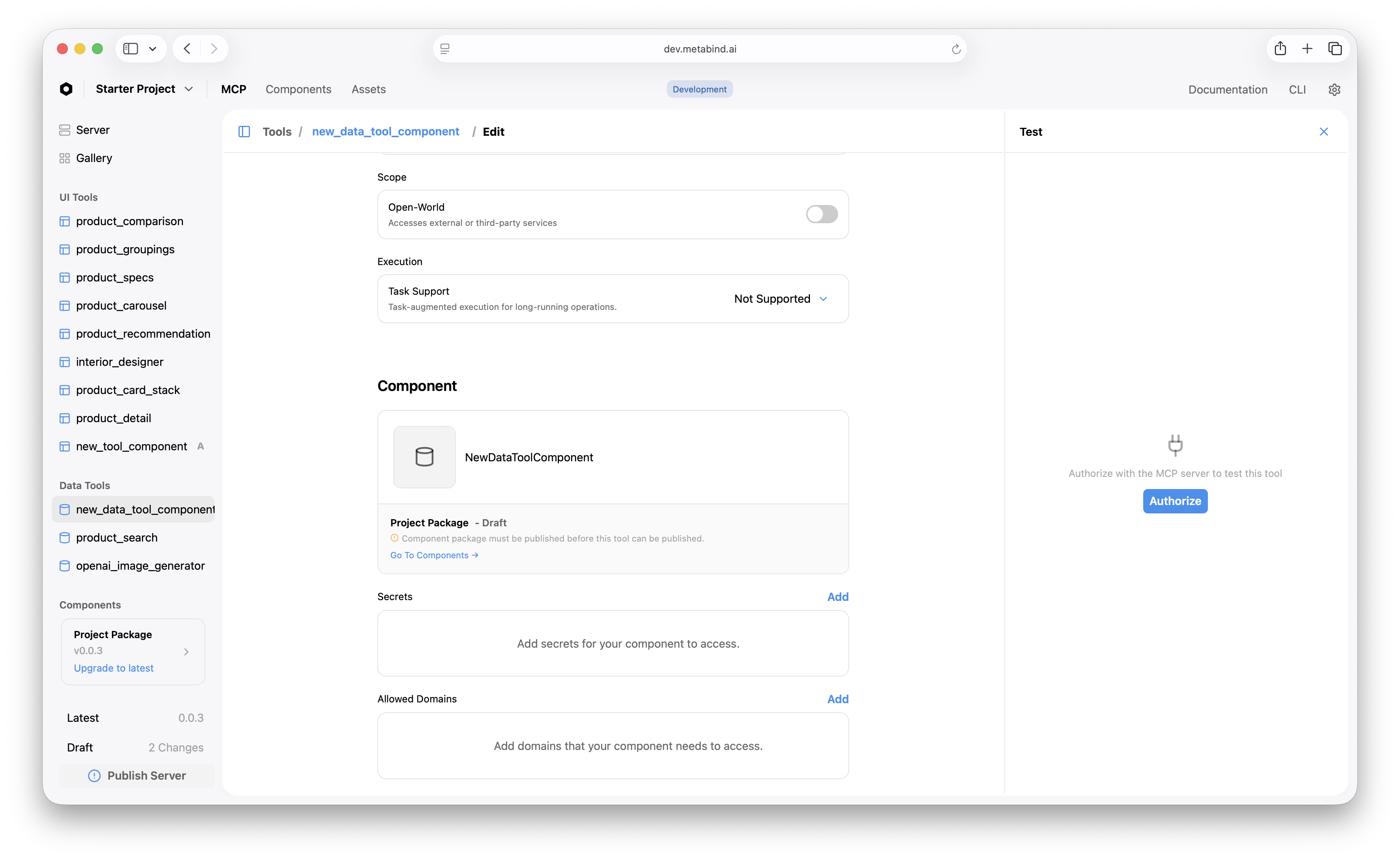Go forward in browser history
The height and width of the screenshot is (861, 1400).
214,48
